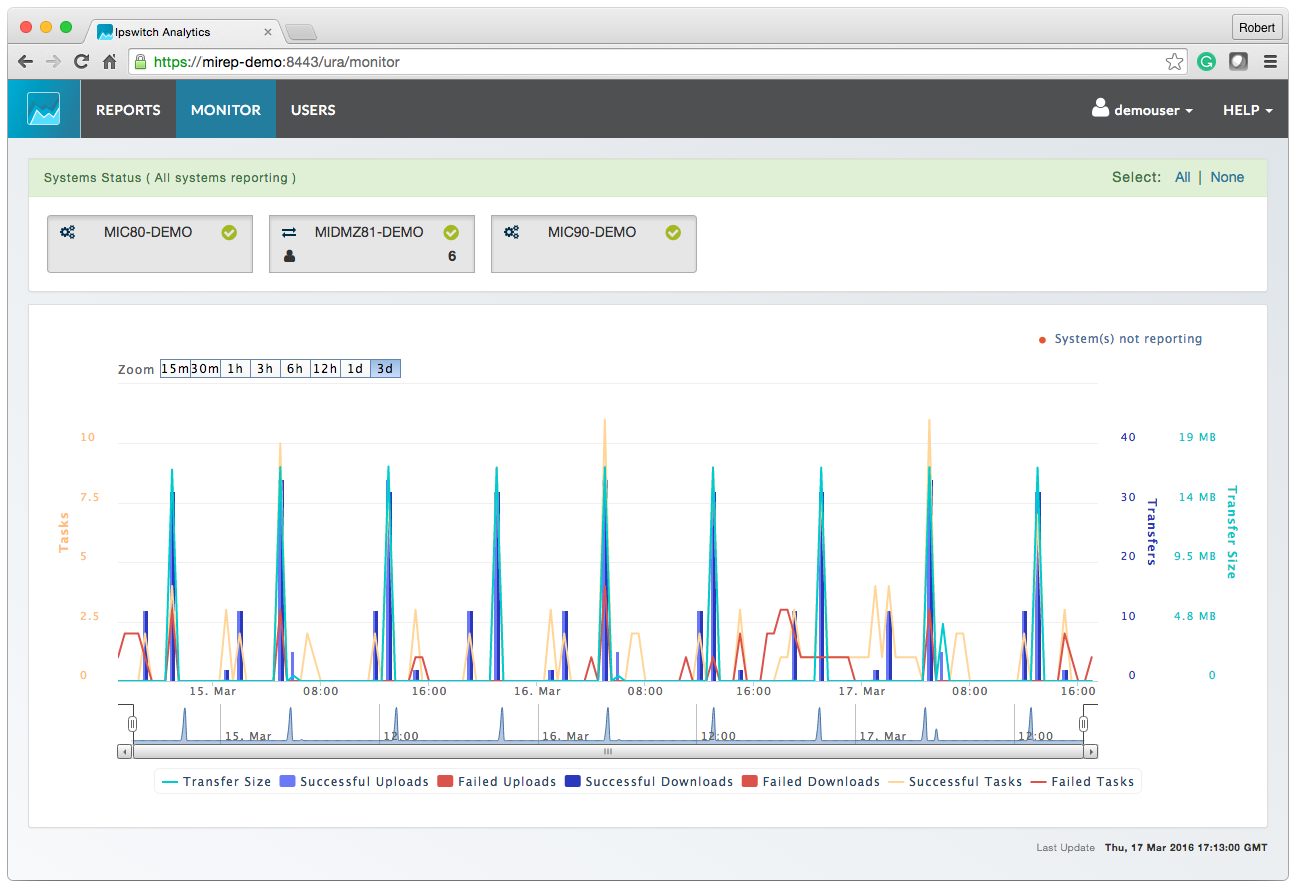1297x891 pixels.
Task: Click the MIC80-DEMO gears icon
Action: pyautogui.click(x=67, y=232)
